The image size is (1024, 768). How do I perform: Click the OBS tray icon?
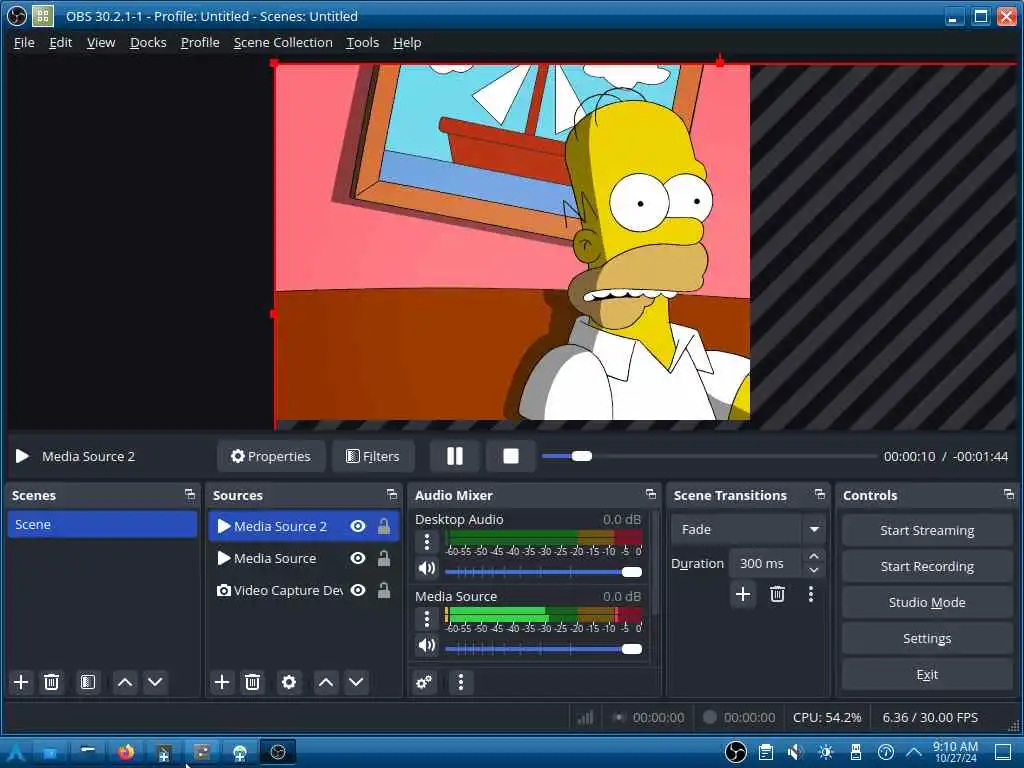(x=735, y=752)
